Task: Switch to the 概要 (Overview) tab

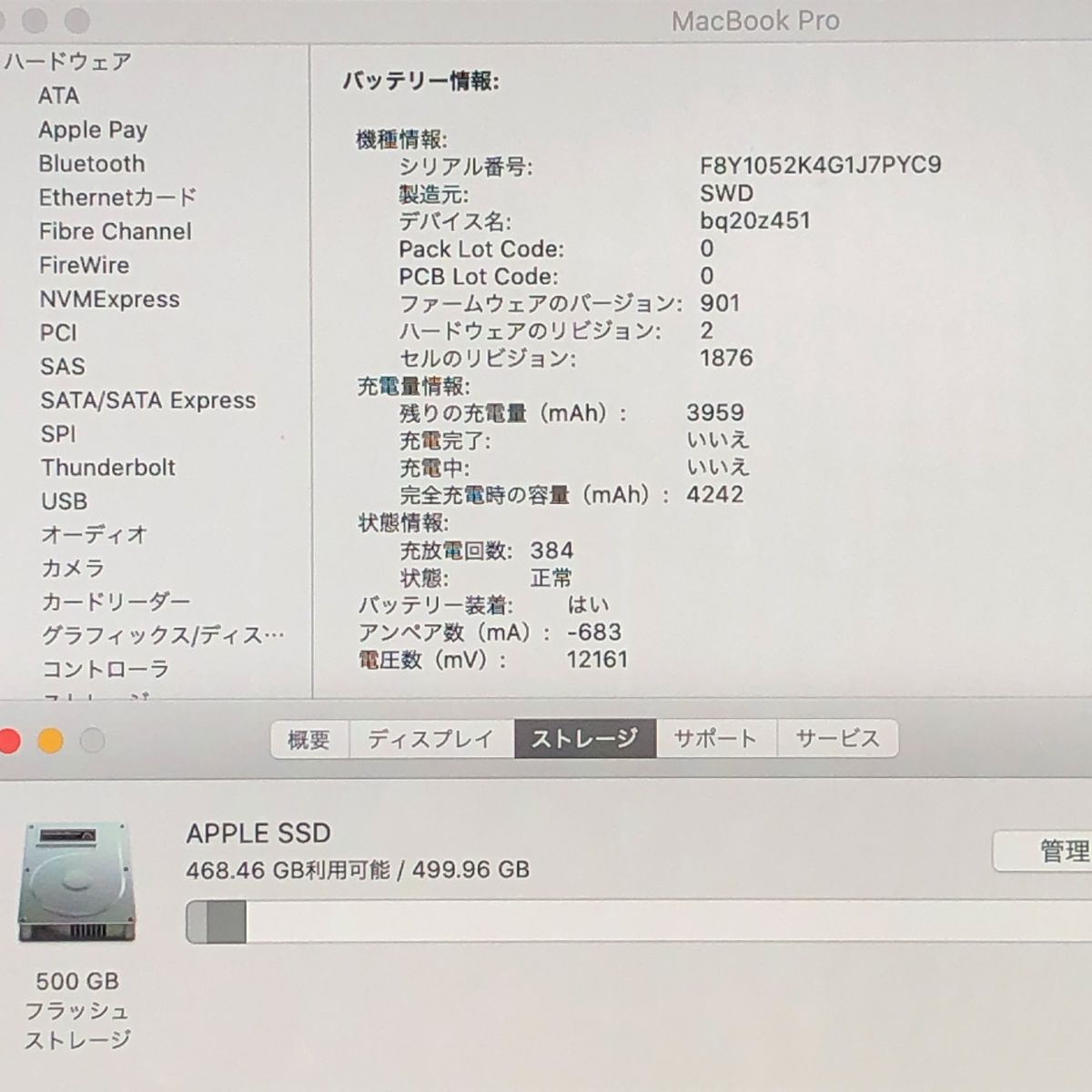Action: click(309, 739)
